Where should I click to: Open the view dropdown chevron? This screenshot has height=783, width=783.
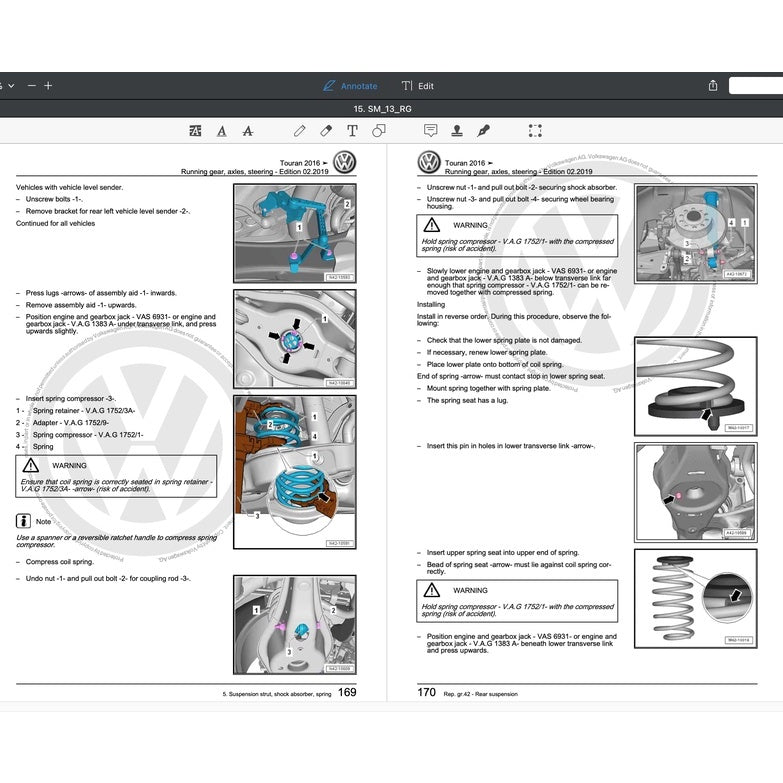pos(11,86)
